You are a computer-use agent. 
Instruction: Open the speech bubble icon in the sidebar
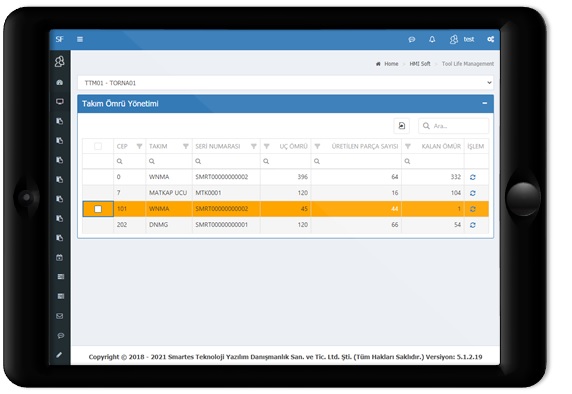click(x=60, y=335)
